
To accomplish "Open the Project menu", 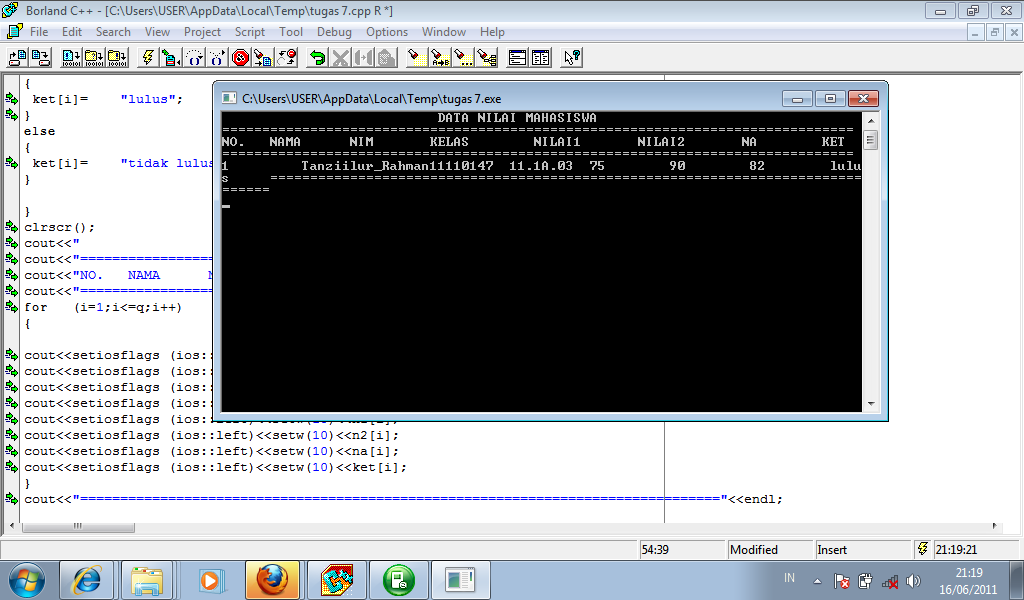I will pyautogui.click(x=202, y=32).
